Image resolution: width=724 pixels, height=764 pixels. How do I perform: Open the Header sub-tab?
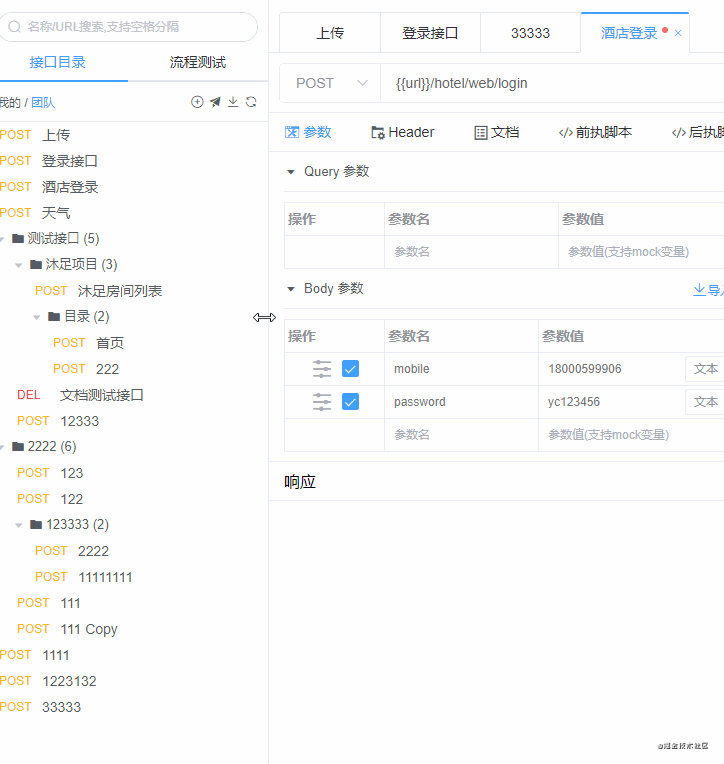coord(402,132)
